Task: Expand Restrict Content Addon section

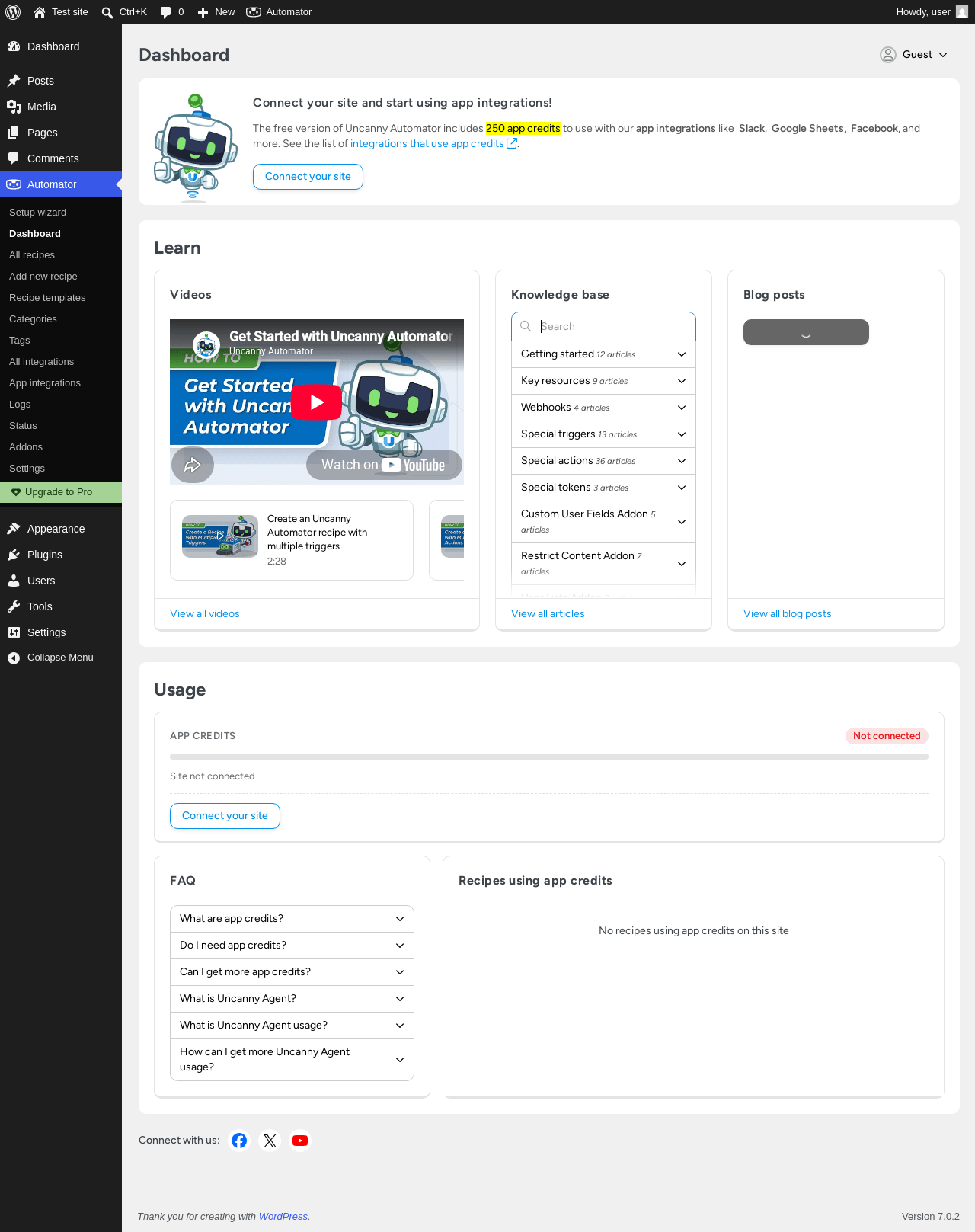Action: pyautogui.click(x=603, y=564)
